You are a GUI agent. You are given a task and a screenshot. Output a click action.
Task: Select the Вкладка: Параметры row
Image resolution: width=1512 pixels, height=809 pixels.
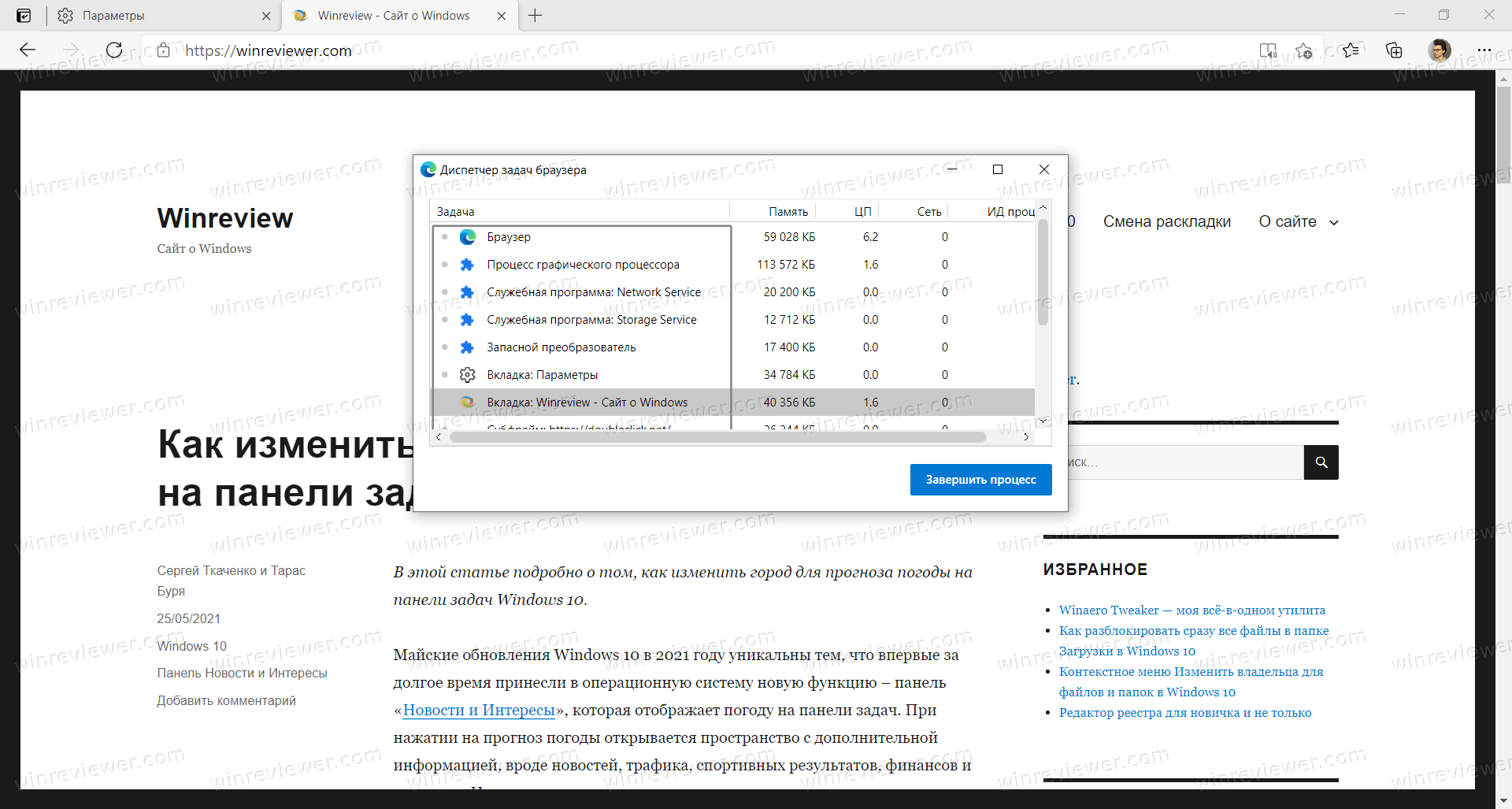pyautogui.click(x=732, y=375)
